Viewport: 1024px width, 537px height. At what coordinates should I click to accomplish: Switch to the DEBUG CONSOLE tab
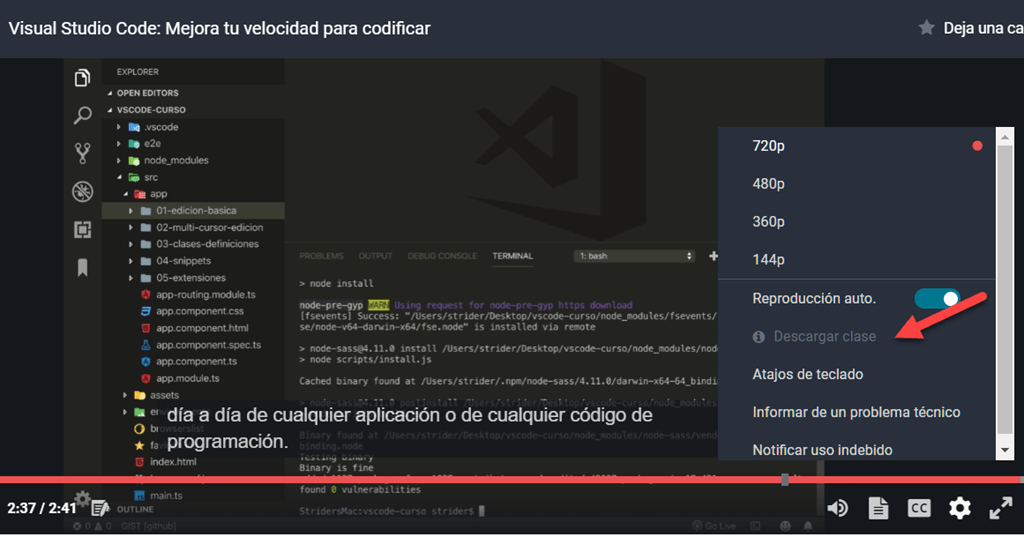pyautogui.click(x=442, y=256)
